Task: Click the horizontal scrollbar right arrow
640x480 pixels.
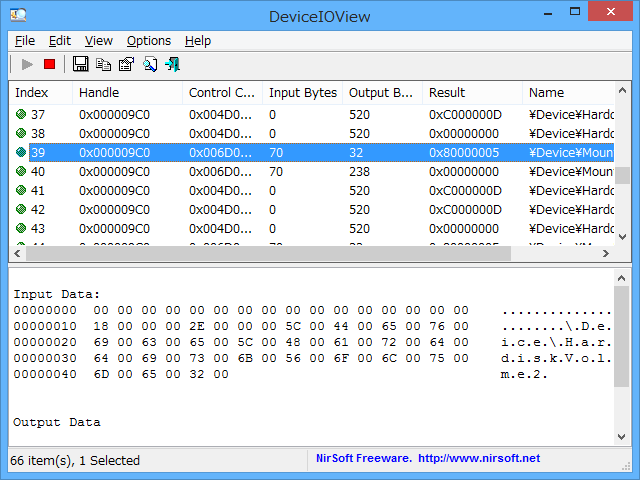Action: [606, 253]
